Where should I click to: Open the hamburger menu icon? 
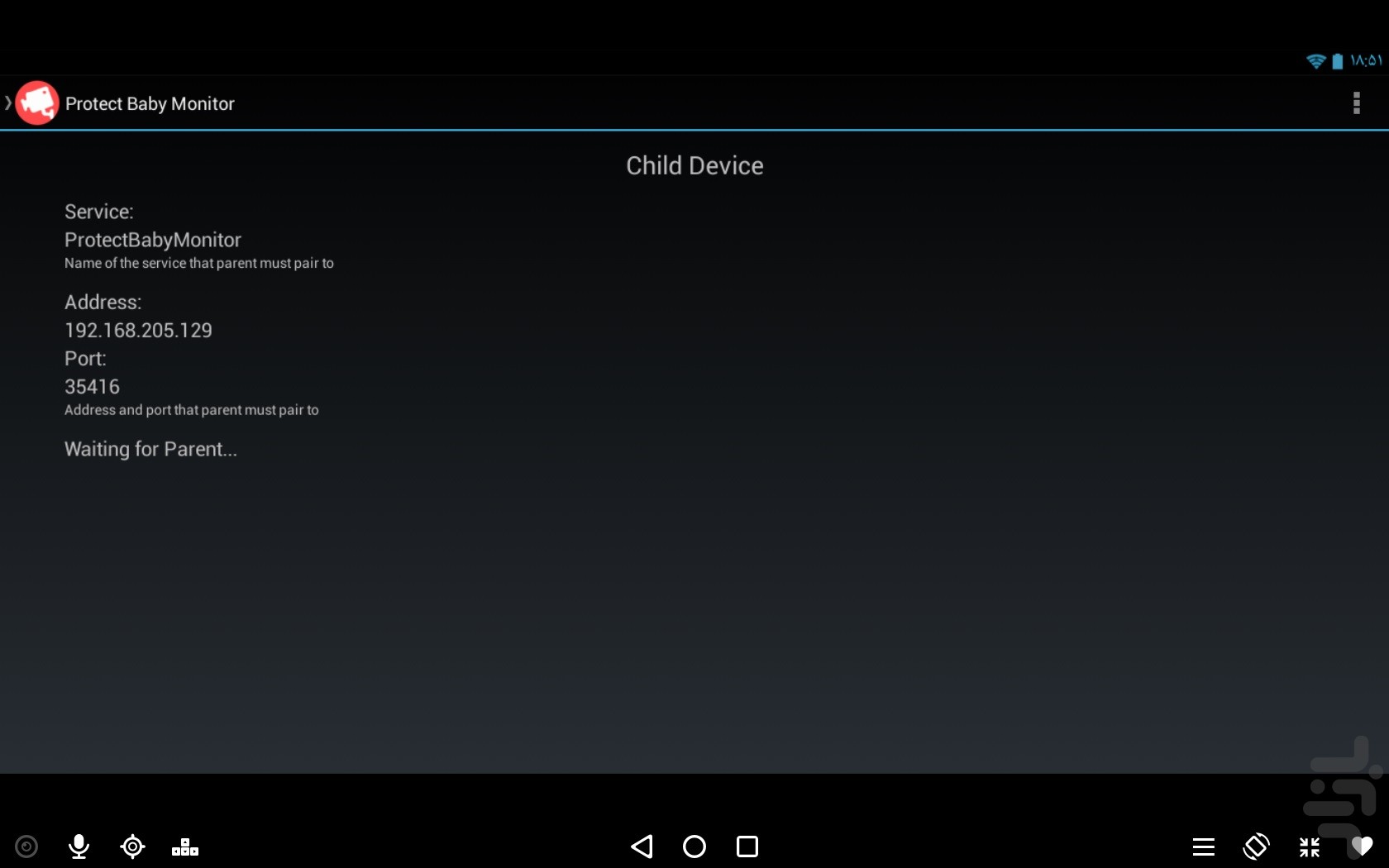click(1204, 847)
